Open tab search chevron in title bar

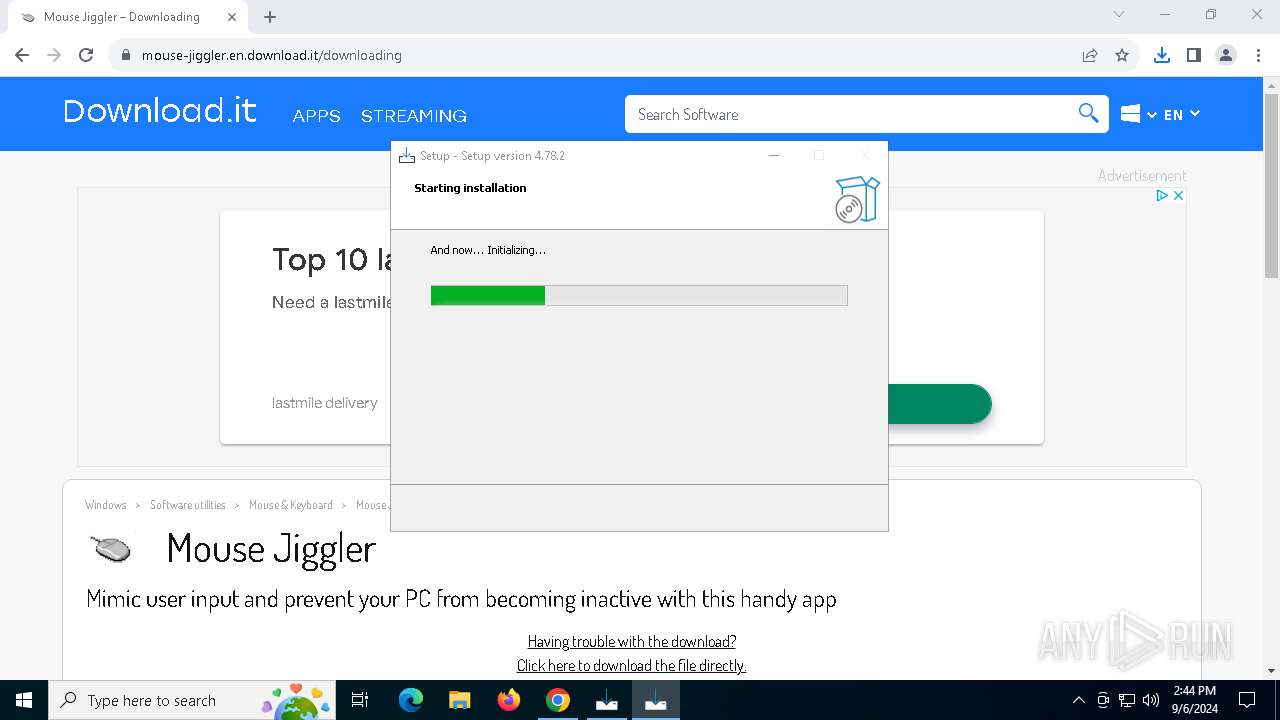1119,14
